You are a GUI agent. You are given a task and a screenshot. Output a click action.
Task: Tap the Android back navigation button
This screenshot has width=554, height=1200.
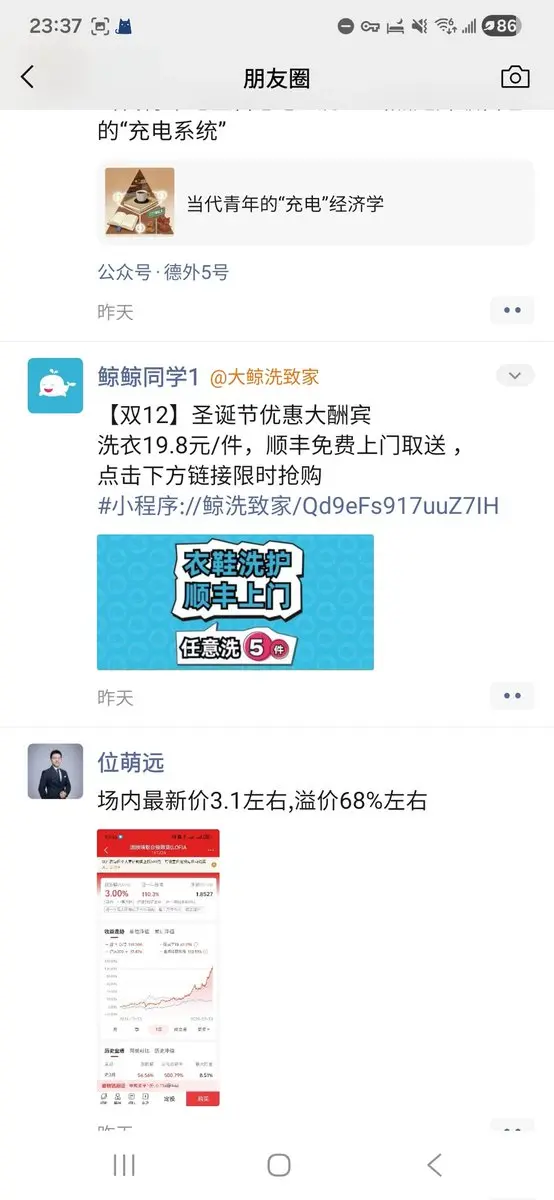pyautogui.click(x=434, y=1164)
